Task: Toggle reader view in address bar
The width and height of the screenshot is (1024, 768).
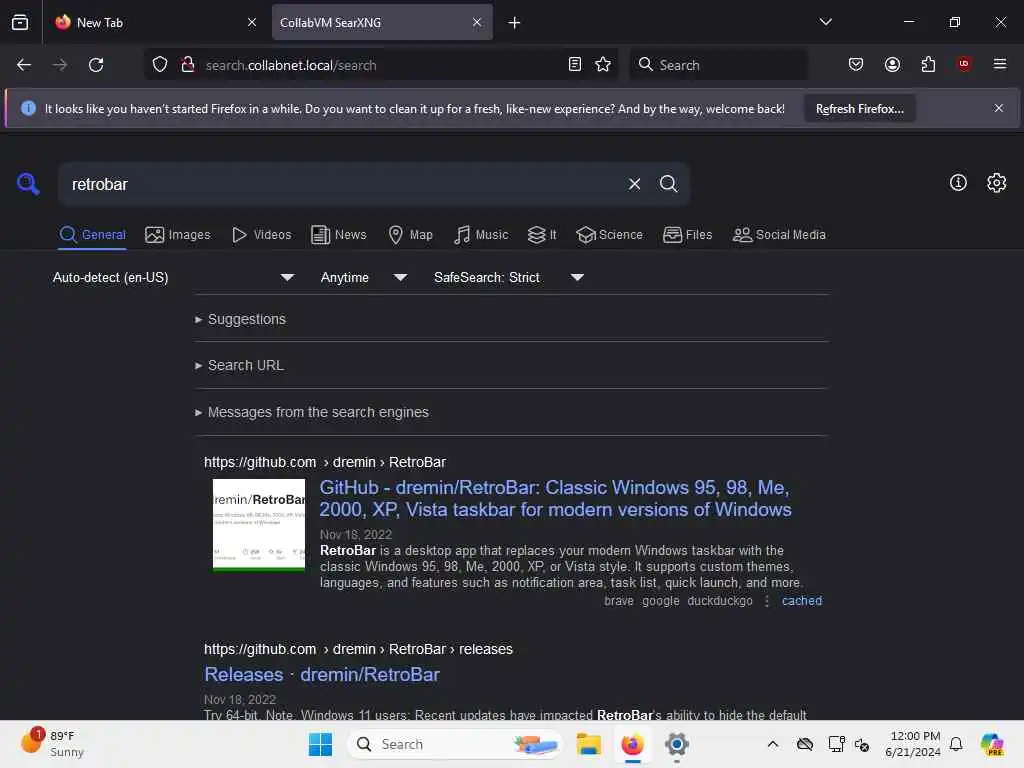Action: coord(575,65)
